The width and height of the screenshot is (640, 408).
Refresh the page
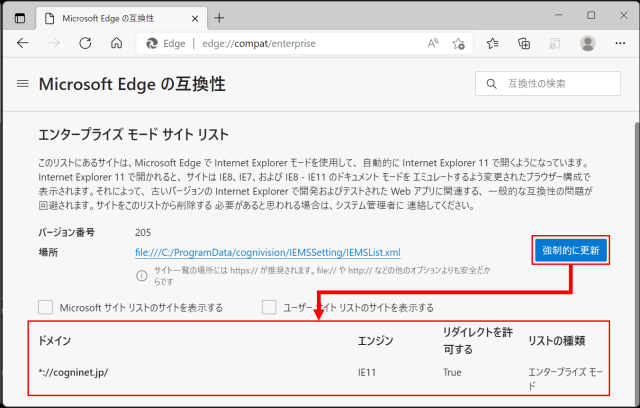(85, 43)
